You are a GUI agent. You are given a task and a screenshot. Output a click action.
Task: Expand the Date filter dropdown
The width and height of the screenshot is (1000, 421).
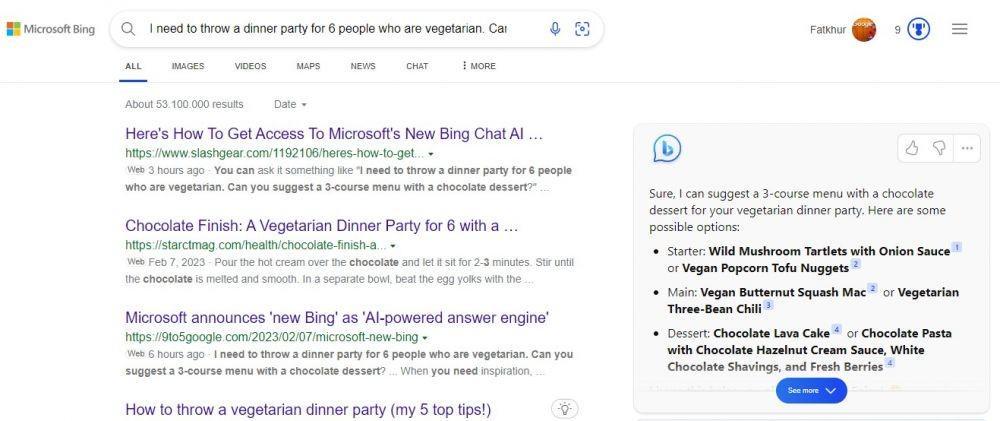pyautogui.click(x=290, y=104)
